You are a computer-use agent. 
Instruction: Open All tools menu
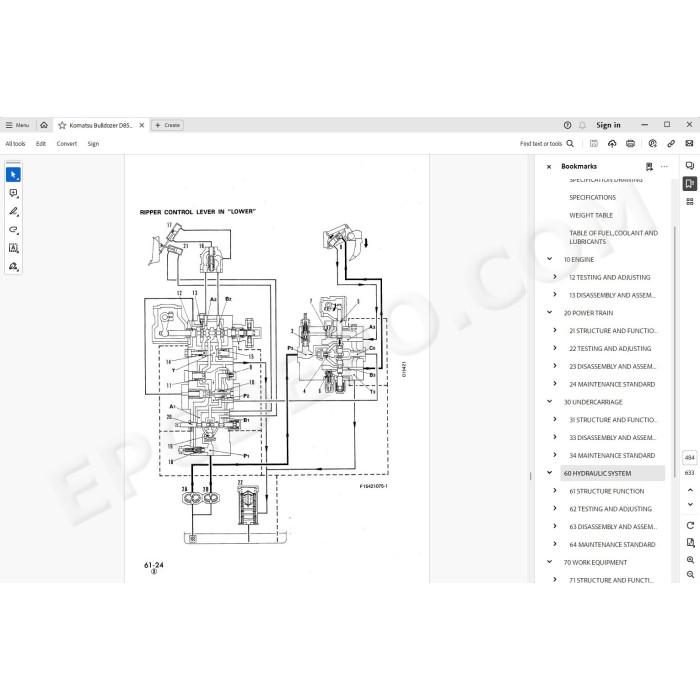[15, 144]
